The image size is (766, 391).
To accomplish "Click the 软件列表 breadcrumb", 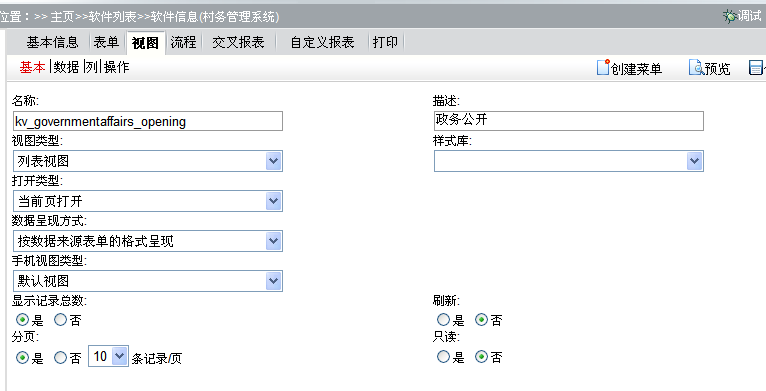I will point(112,17).
